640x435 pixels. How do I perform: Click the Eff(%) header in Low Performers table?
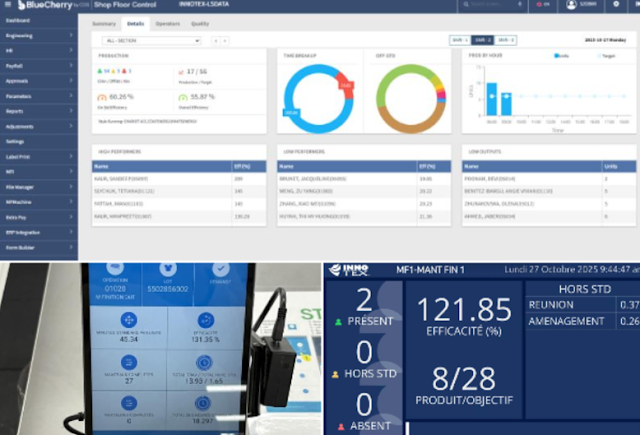click(x=433, y=166)
